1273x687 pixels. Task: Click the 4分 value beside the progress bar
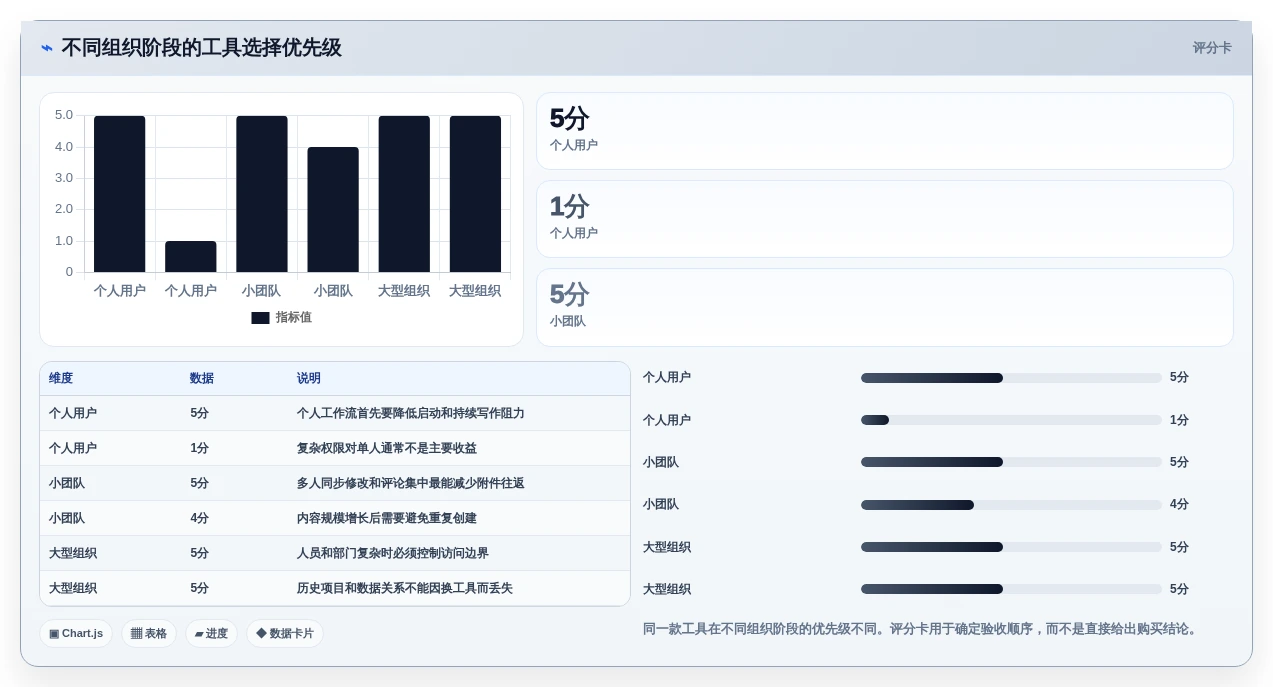(1180, 504)
